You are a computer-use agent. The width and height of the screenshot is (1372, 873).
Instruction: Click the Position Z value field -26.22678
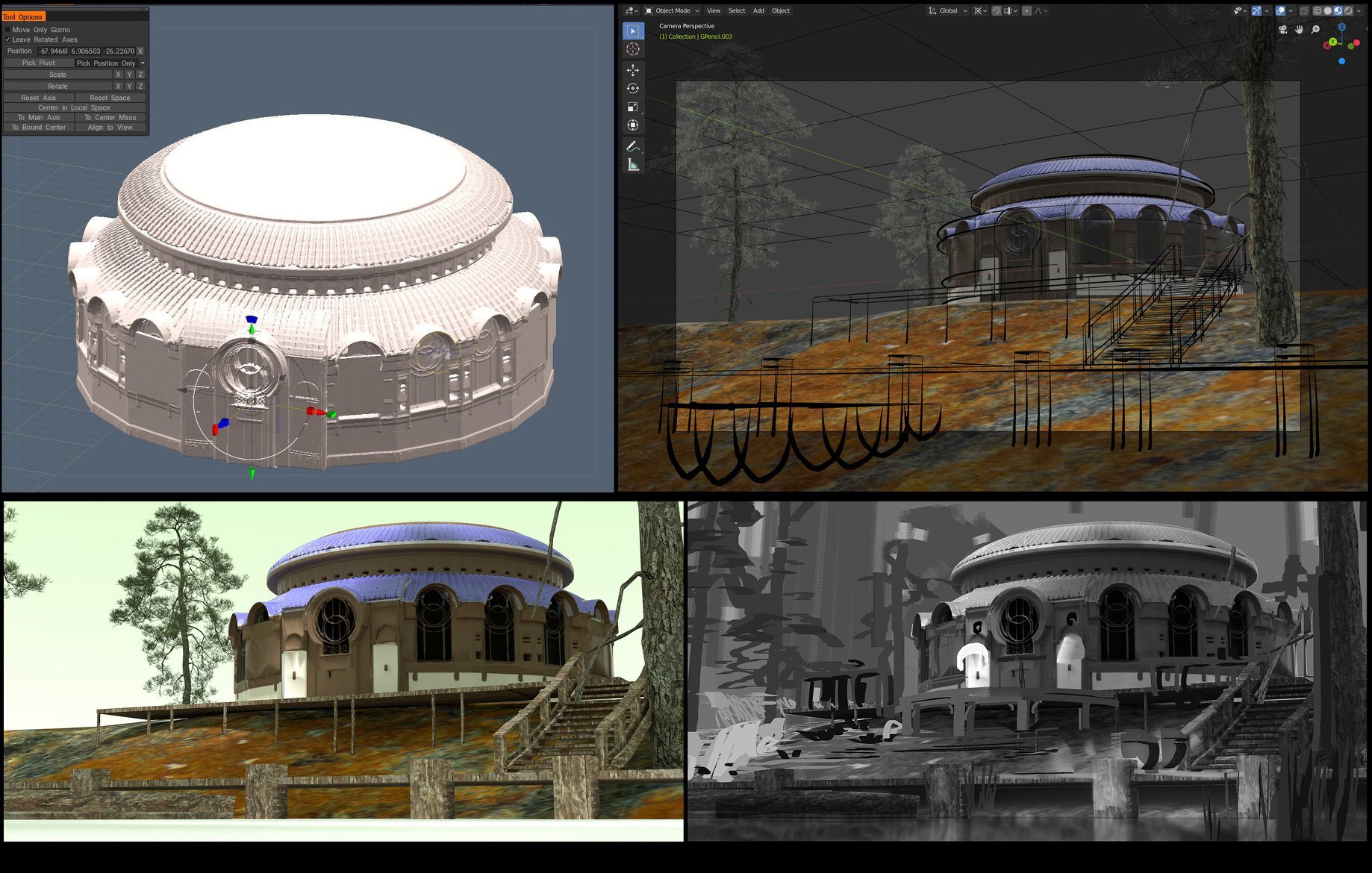pos(119,51)
